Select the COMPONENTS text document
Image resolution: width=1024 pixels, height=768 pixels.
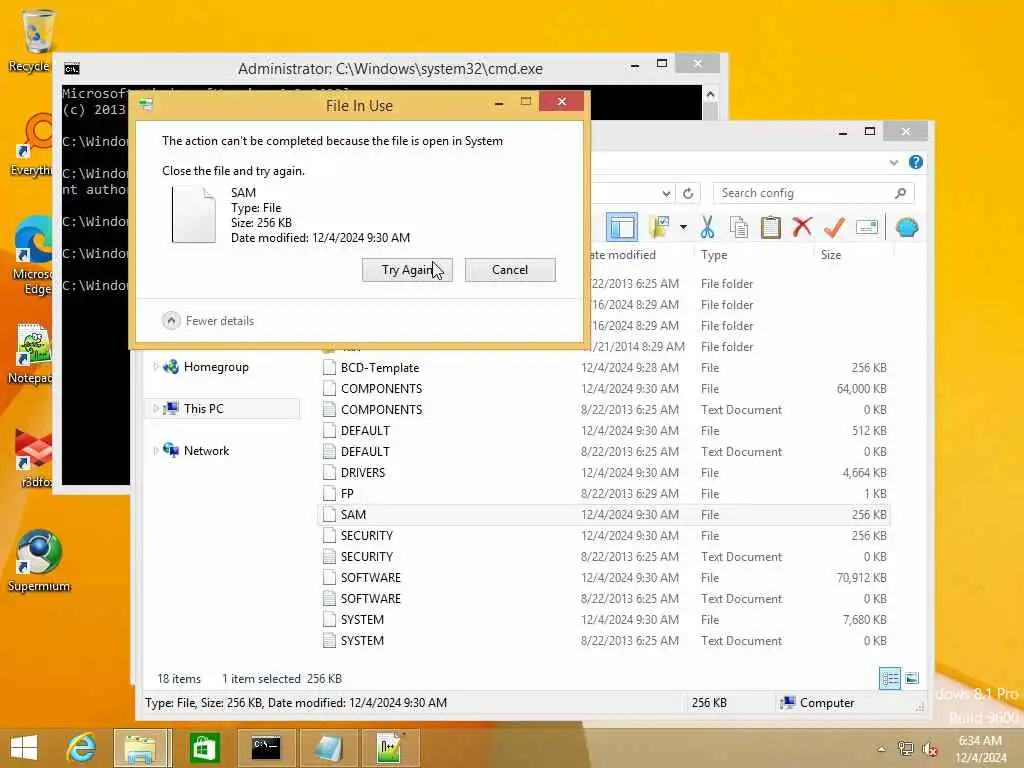coord(605,409)
